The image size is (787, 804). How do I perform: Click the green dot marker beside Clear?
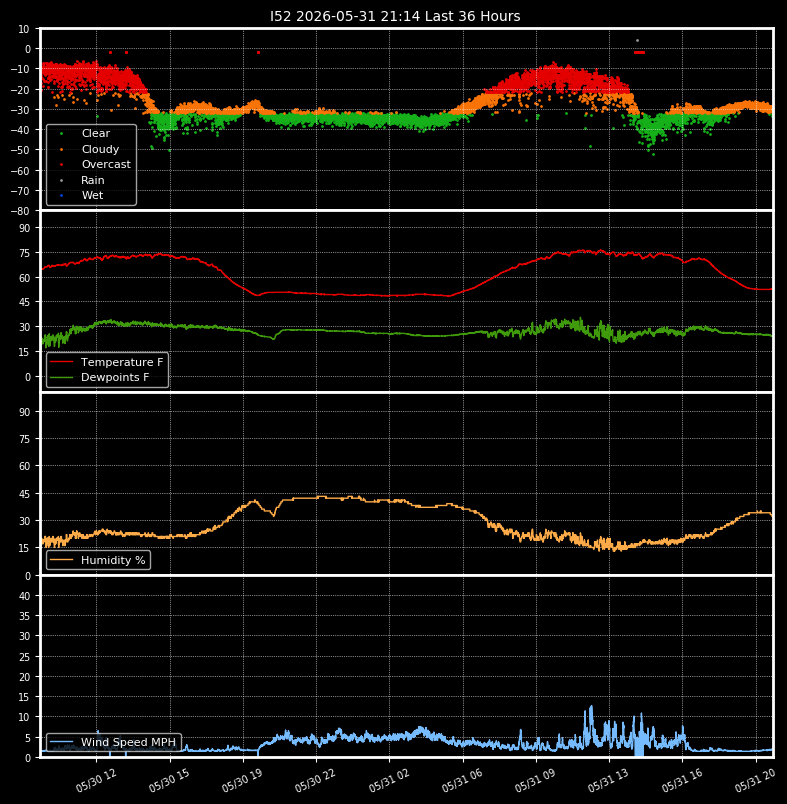click(x=62, y=134)
